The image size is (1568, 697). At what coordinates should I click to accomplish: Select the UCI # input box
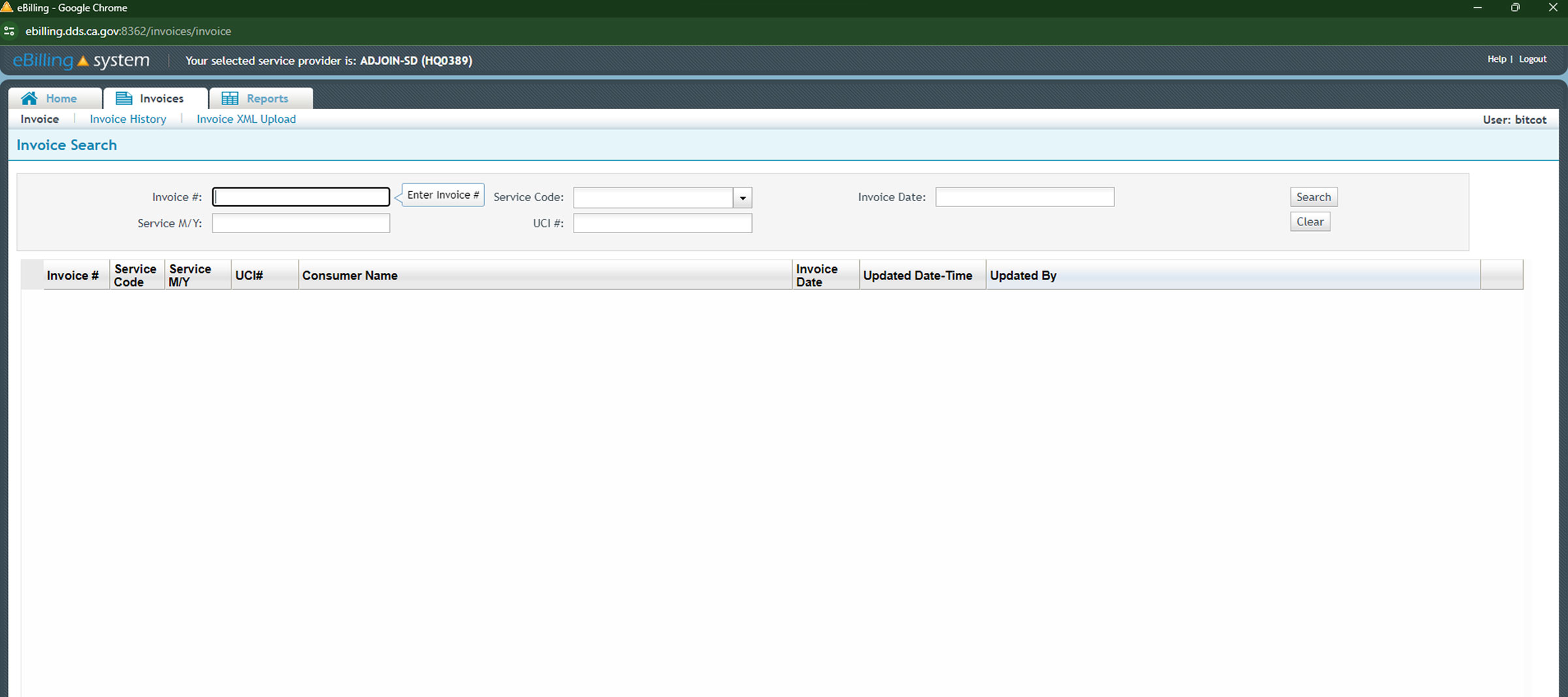pos(662,223)
